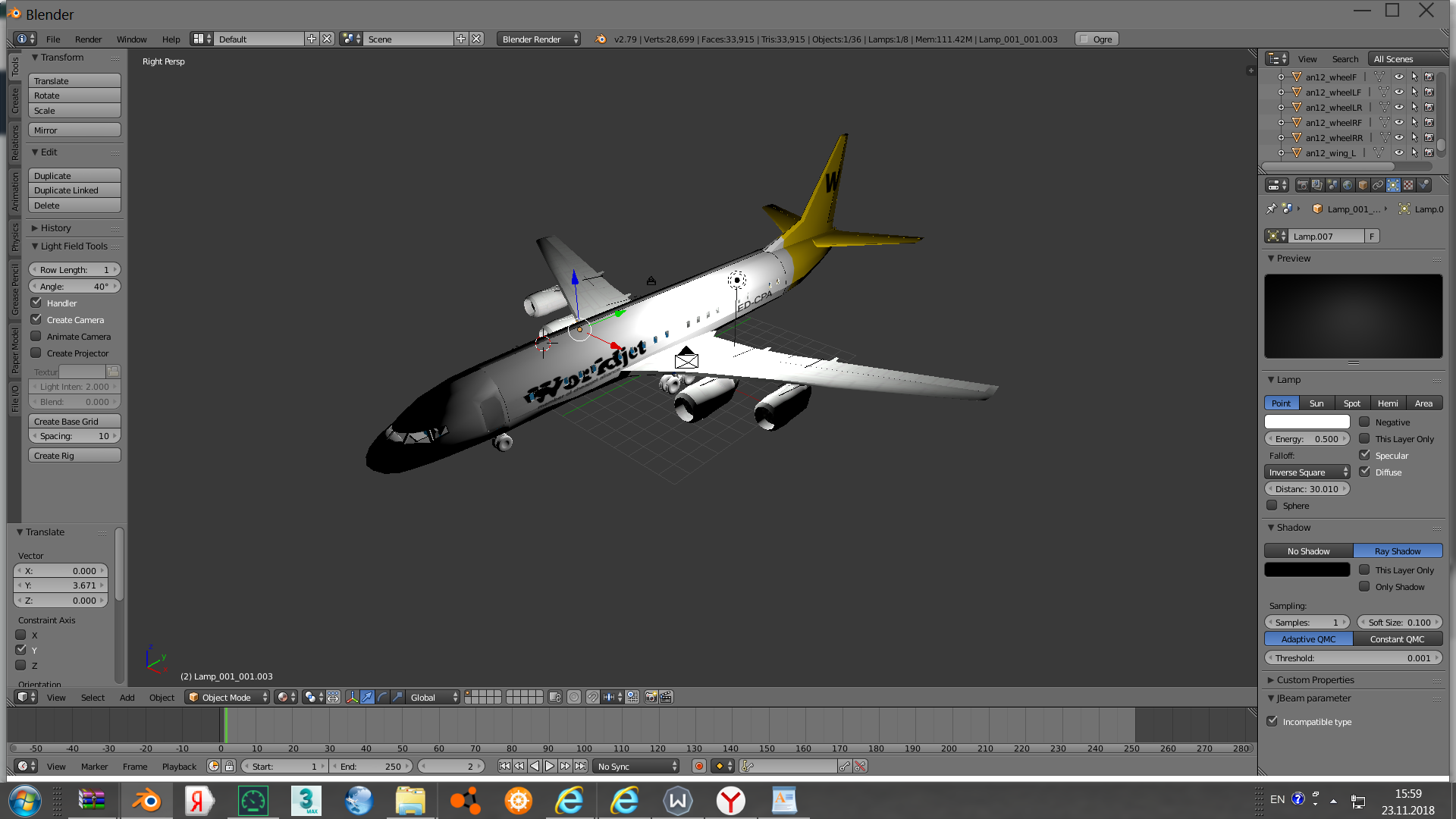Screen dimensions: 1456x819
Task: Expand the an12_wheelRR tree item
Action: coord(1282,137)
